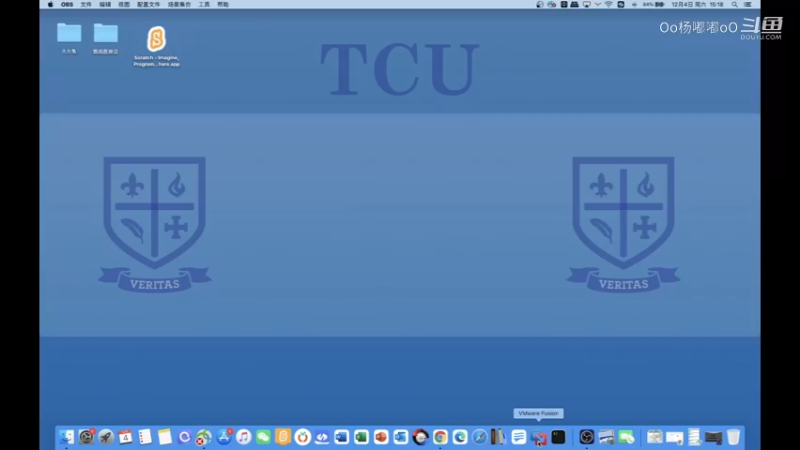Open the 场景集合 menu
The image size is (800, 450).
179,4
